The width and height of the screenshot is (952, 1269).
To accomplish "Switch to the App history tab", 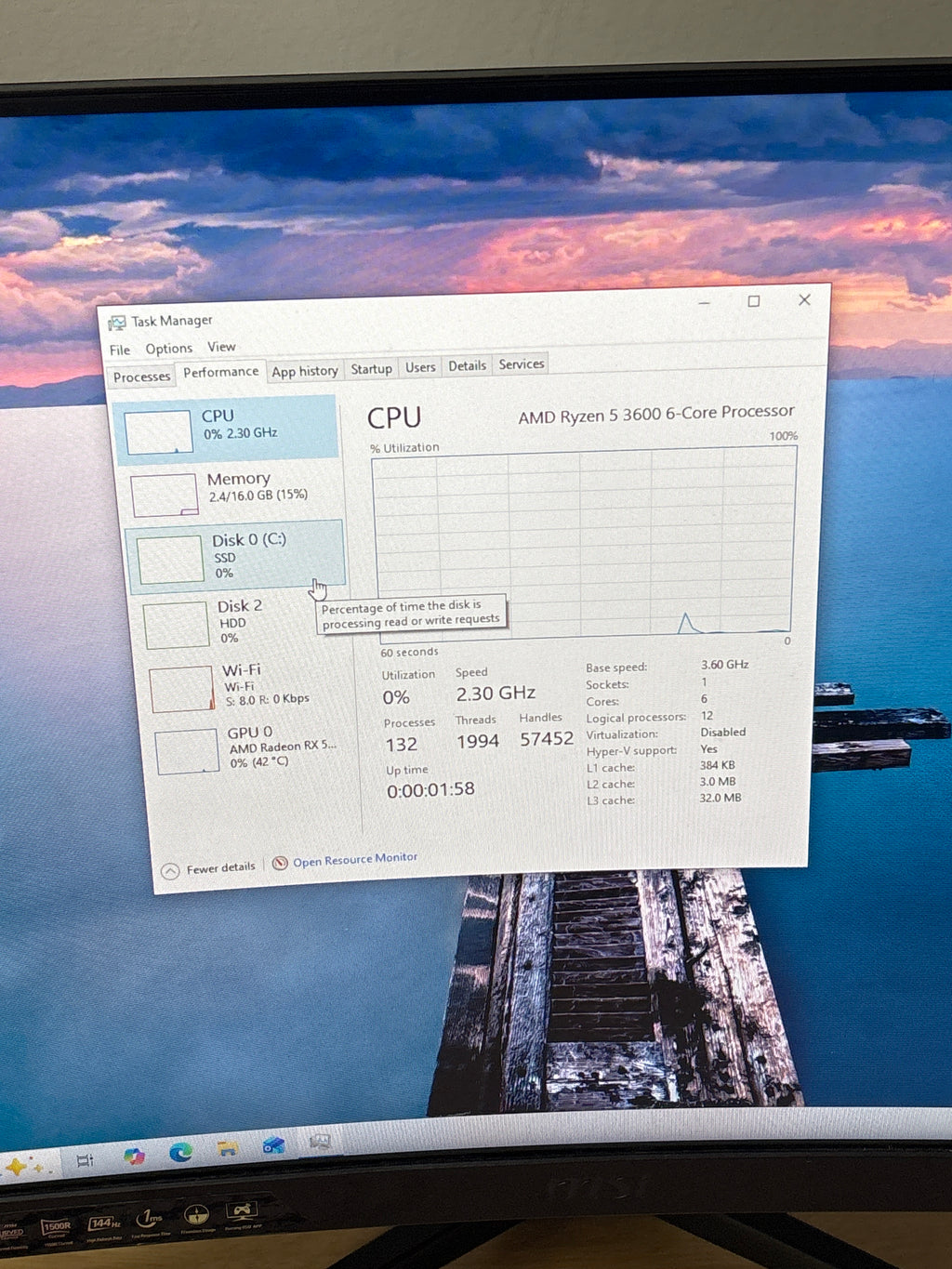I will 305,371.
